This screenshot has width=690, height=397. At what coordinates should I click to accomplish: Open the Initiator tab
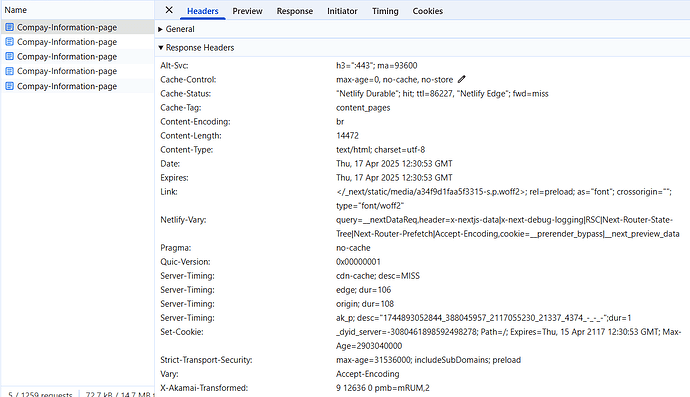(342, 11)
